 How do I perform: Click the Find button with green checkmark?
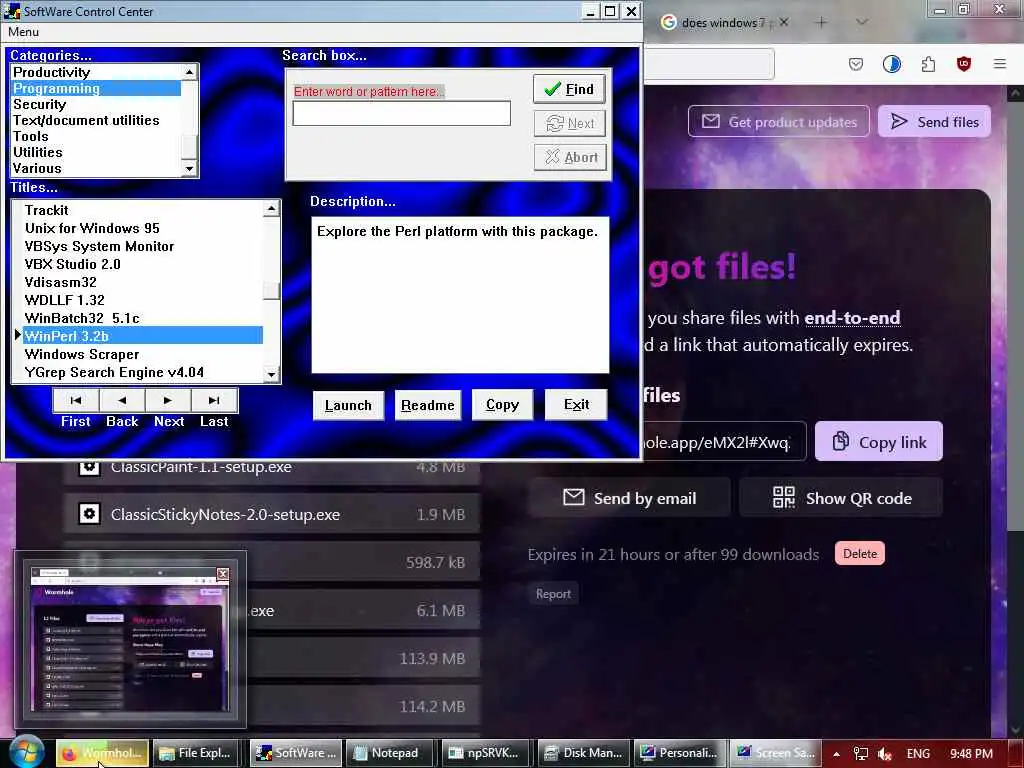point(569,89)
